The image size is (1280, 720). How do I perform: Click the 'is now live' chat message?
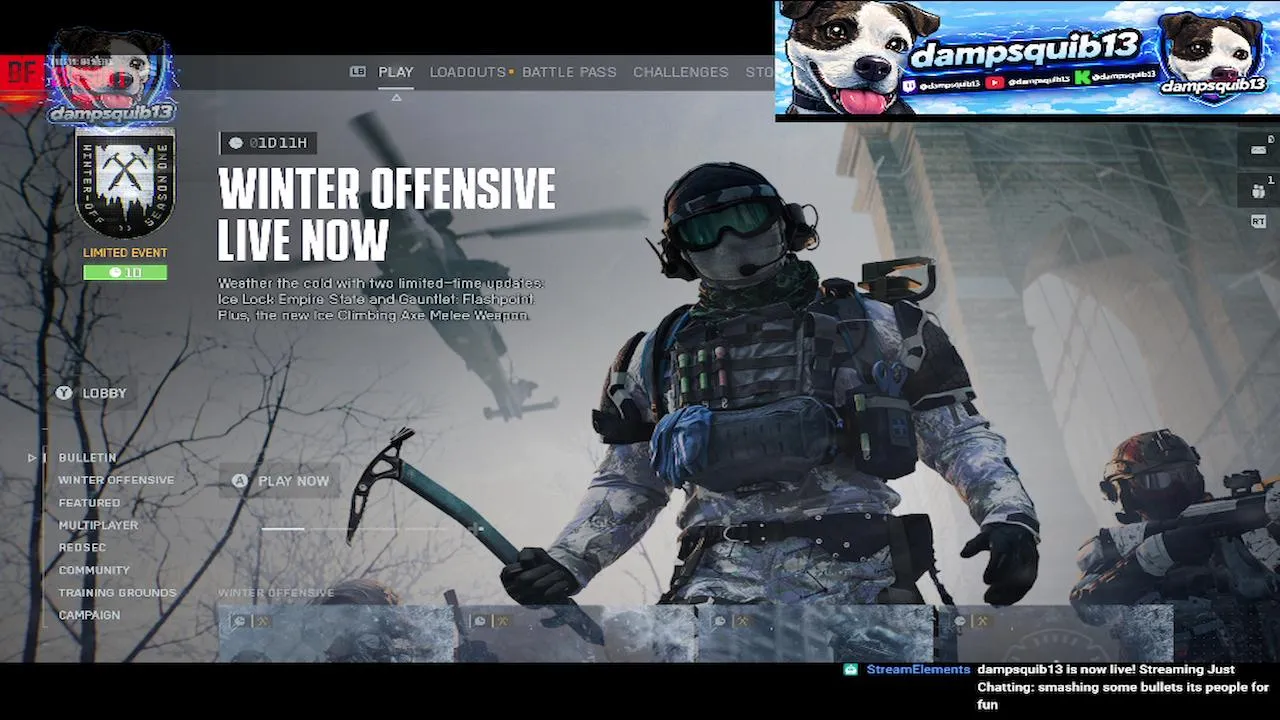tap(1122, 687)
